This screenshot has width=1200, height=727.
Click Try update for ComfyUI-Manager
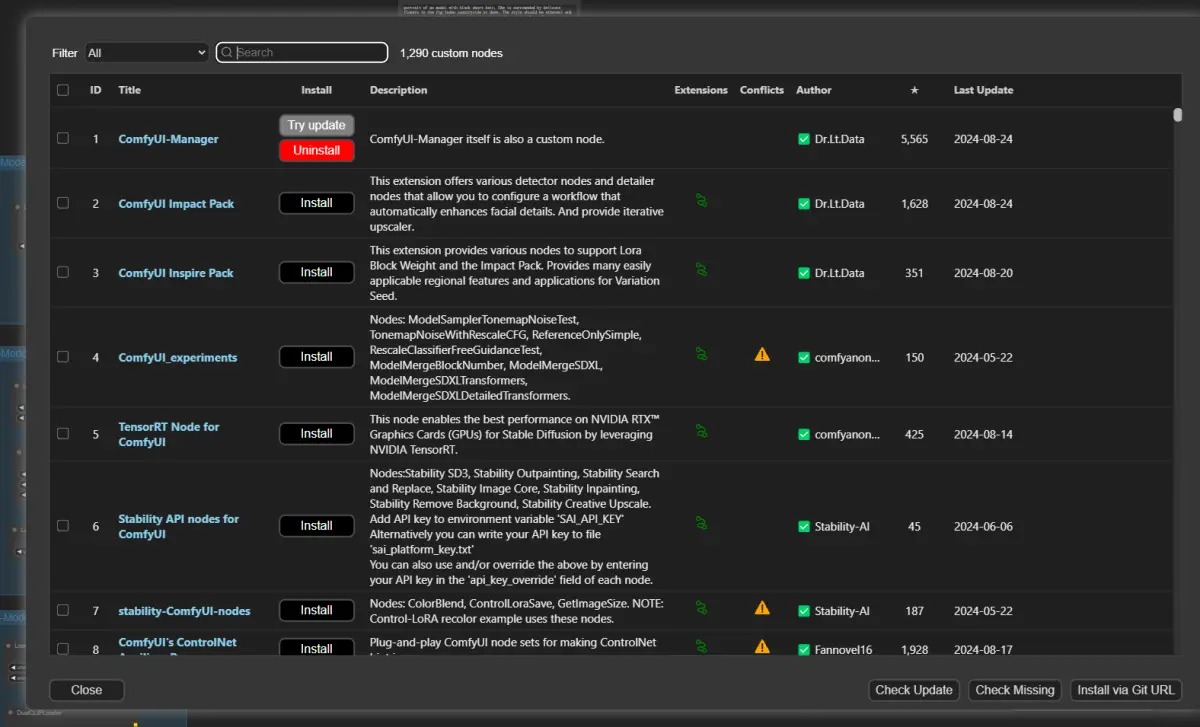point(316,125)
